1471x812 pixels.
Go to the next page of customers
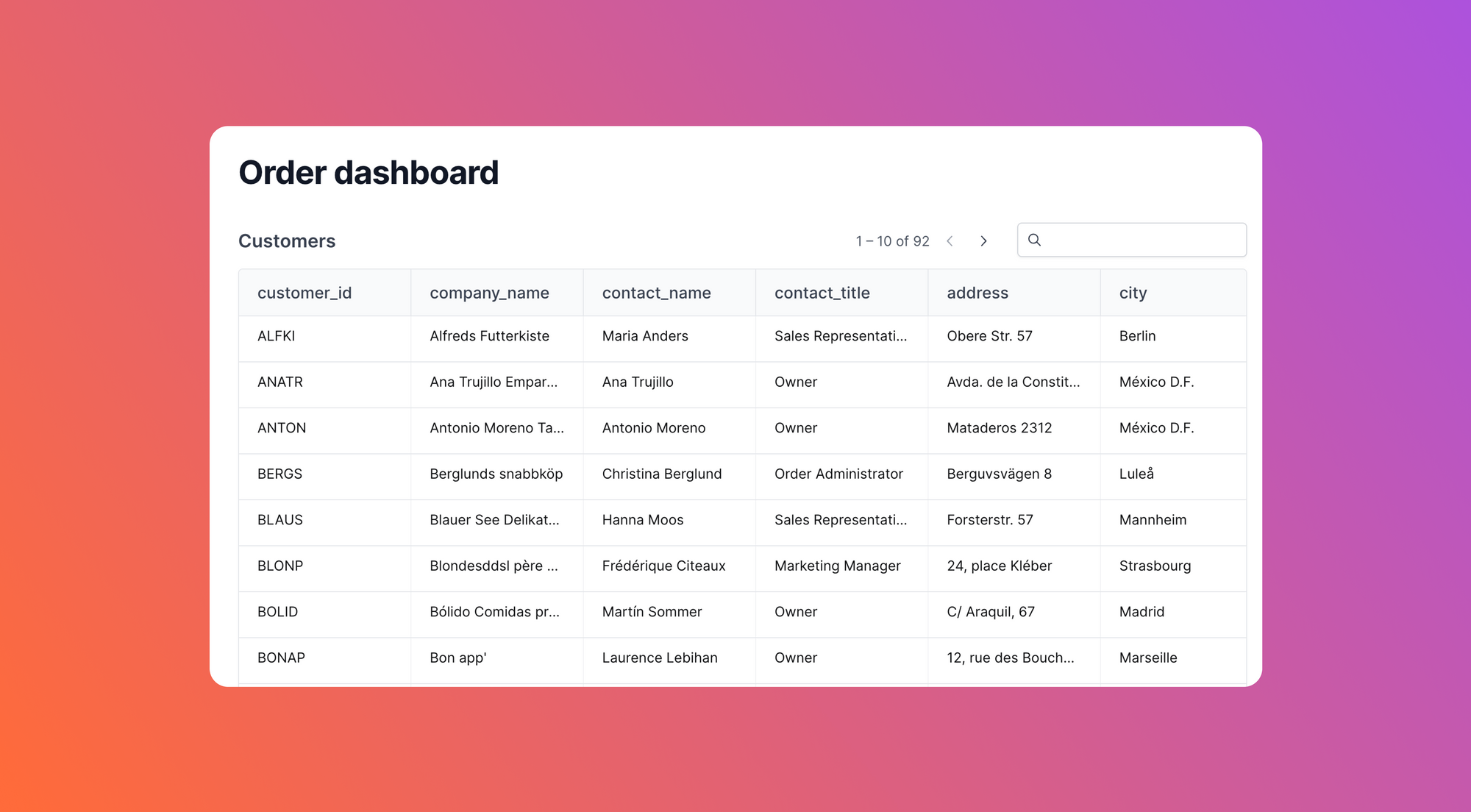(983, 241)
